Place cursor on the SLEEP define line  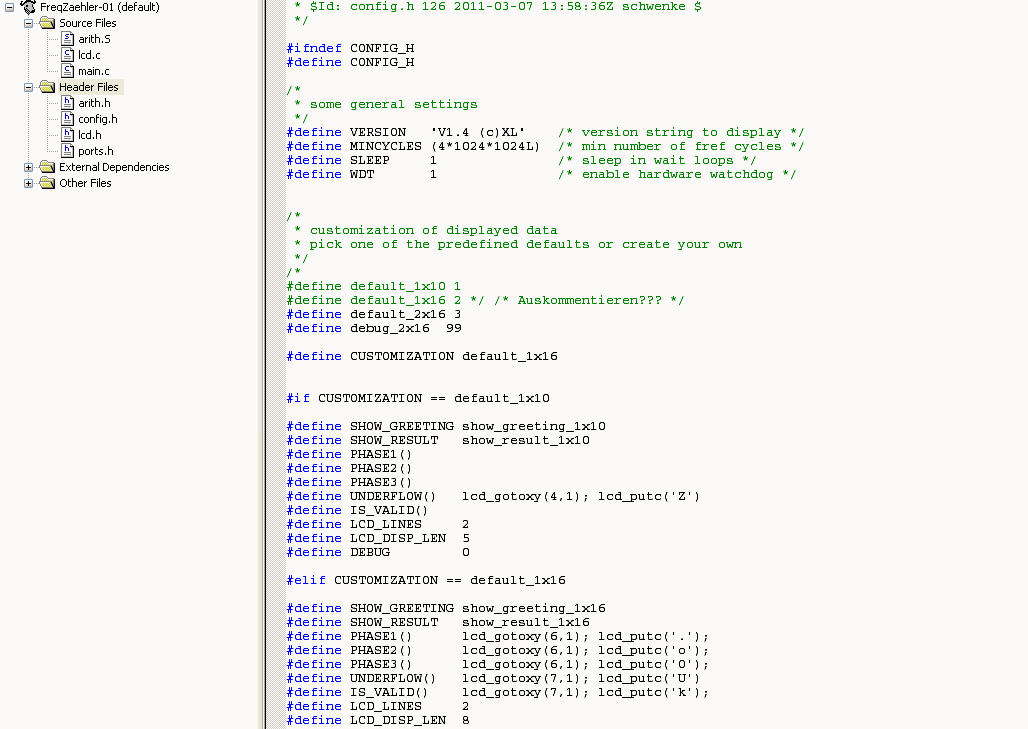point(521,161)
